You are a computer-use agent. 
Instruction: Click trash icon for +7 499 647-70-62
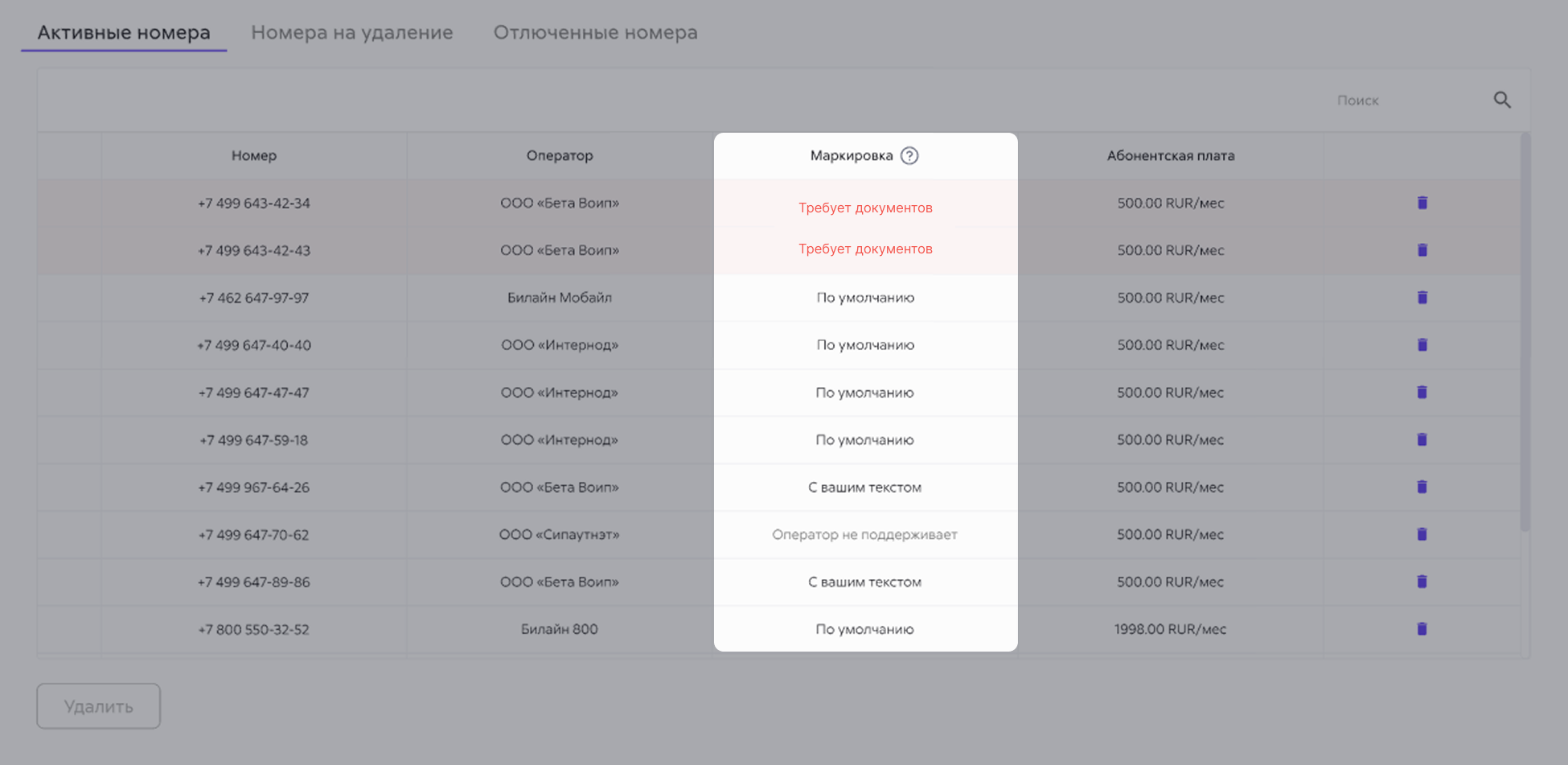(1422, 534)
